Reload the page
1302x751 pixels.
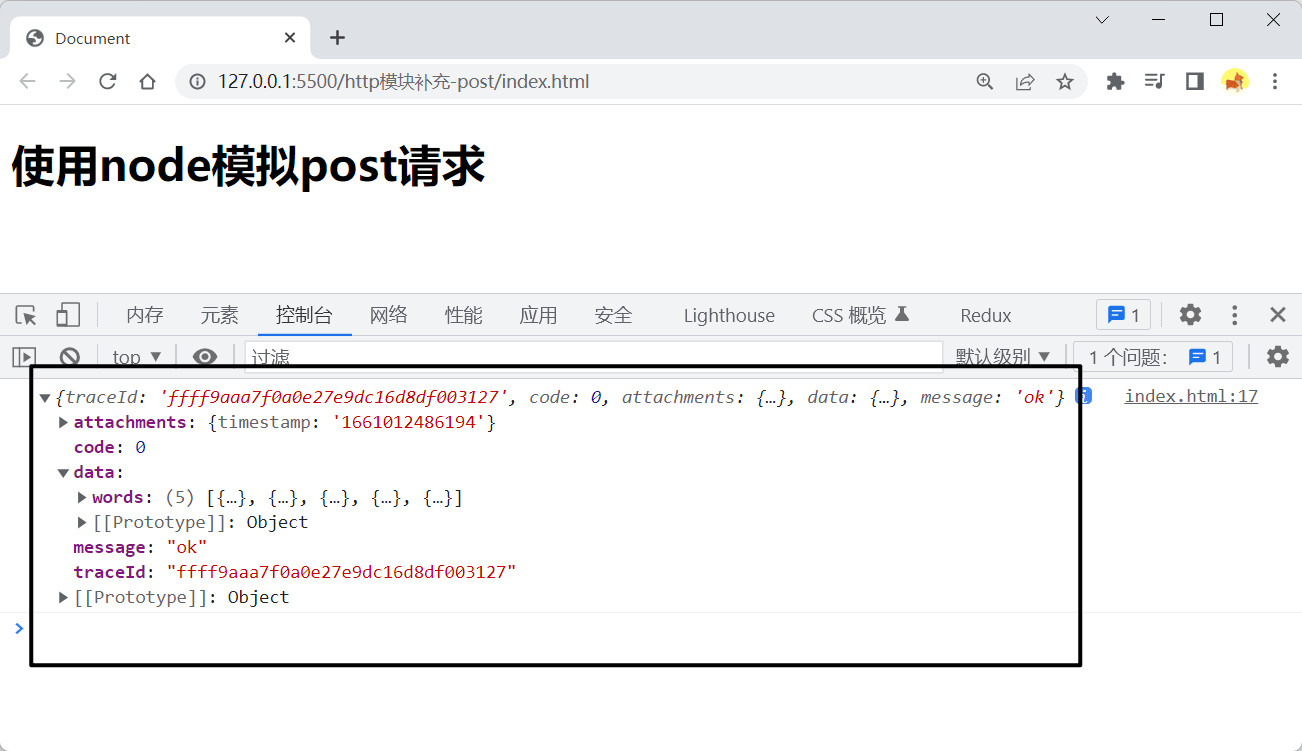108,82
